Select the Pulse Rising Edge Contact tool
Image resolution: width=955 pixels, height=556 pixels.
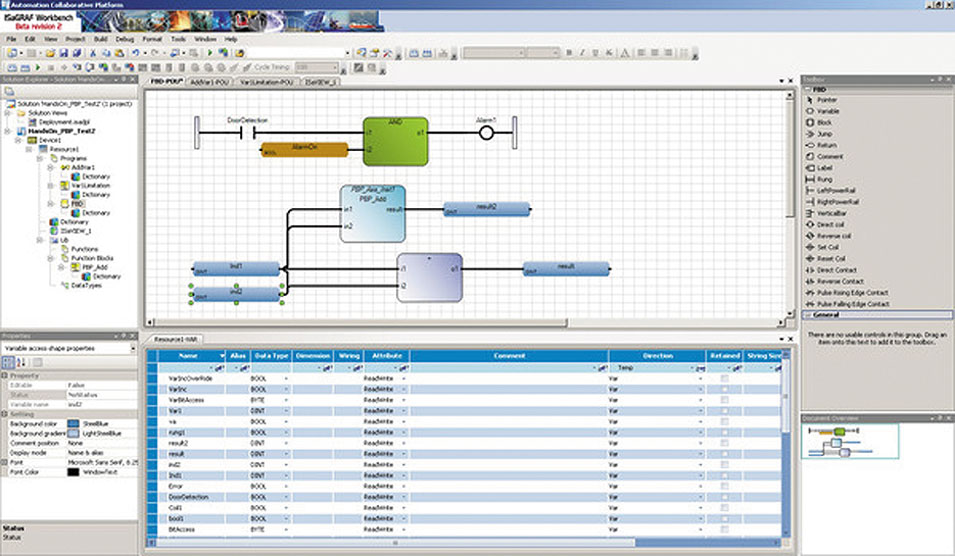coord(852,292)
